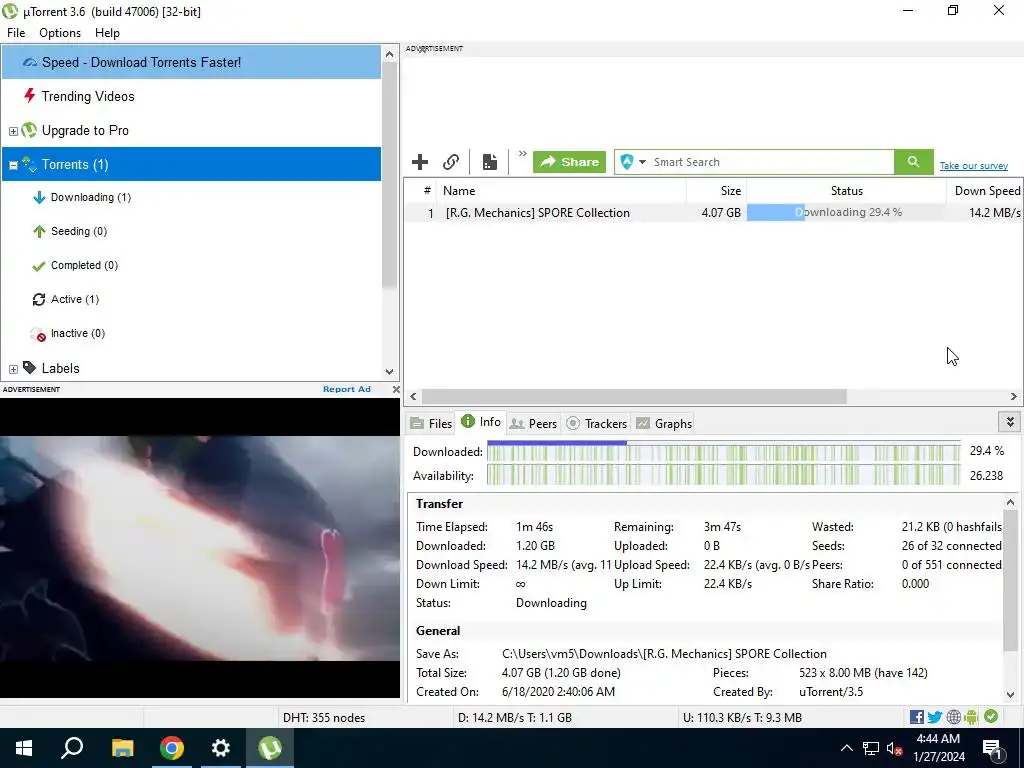Click the green Share button
The image size is (1024, 768).
click(569, 162)
